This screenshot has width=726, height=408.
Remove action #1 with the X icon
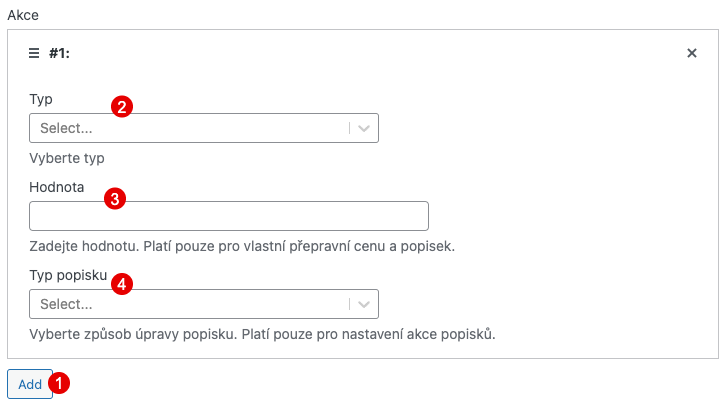point(692,53)
